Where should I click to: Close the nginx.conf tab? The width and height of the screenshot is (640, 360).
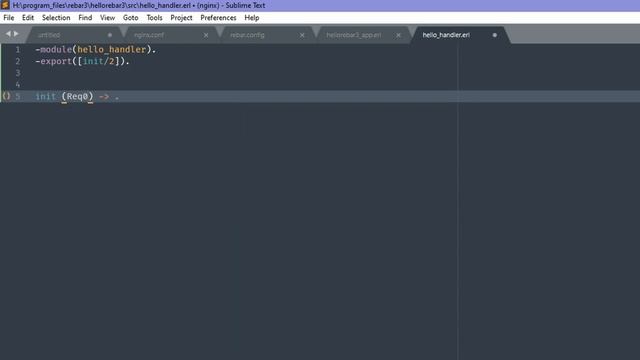click(x=206, y=36)
